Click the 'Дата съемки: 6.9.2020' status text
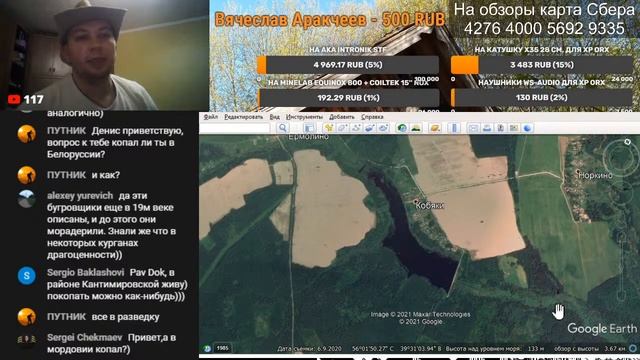 [309, 349]
